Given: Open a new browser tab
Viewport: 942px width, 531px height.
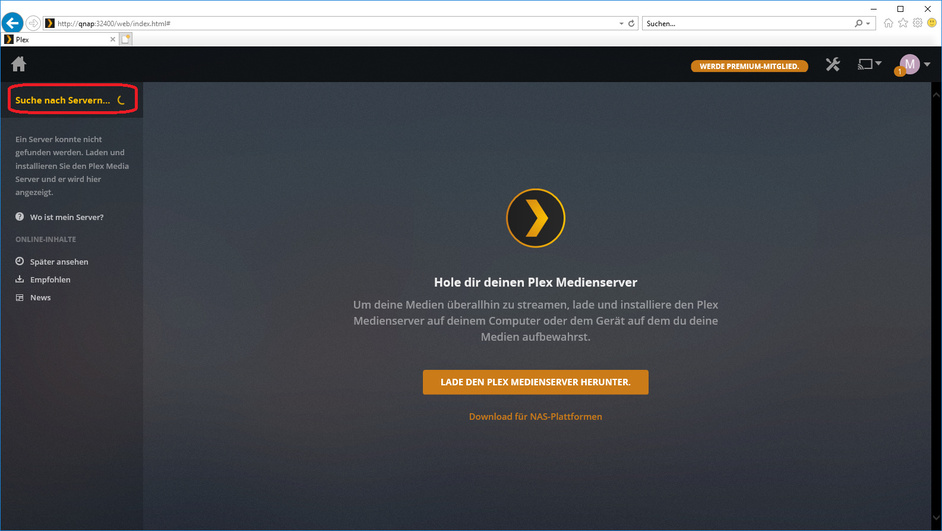Looking at the screenshot, I should point(126,40).
